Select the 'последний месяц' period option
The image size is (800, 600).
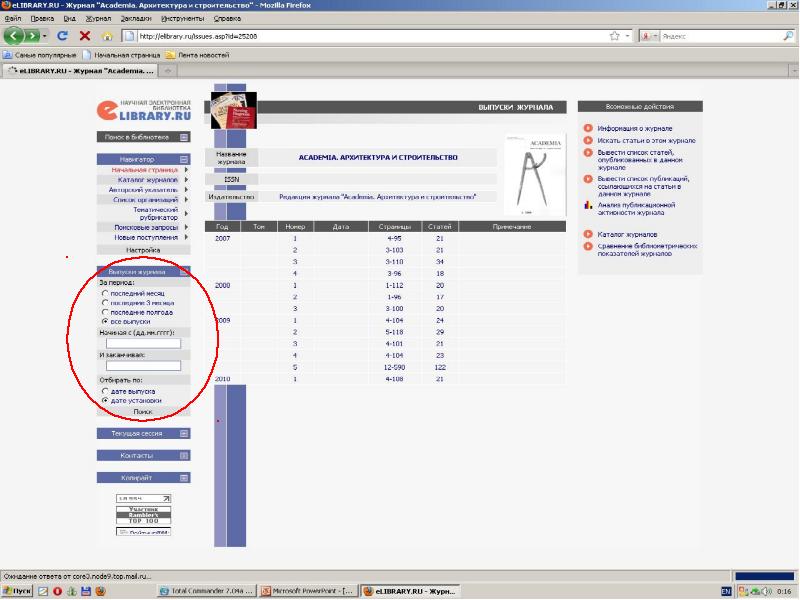coord(105,293)
